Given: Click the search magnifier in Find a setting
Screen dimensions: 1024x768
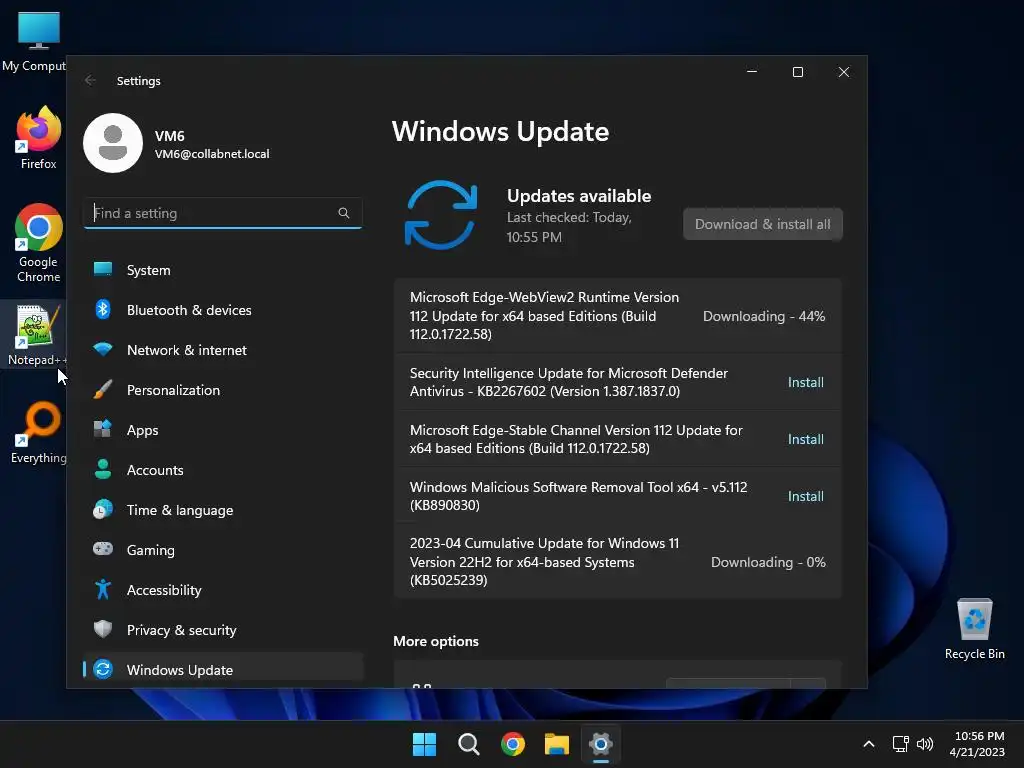Looking at the screenshot, I should (x=344, y=213).
